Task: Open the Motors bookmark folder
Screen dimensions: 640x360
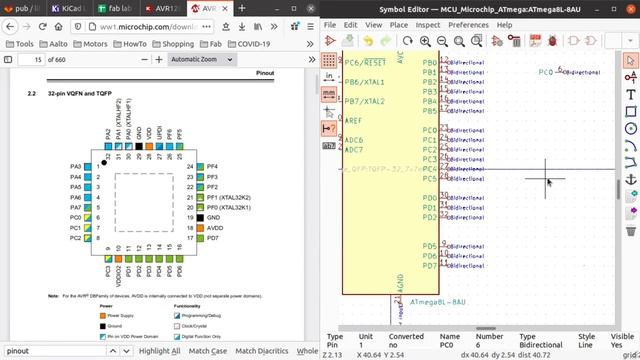Action: tap(91, 44)
